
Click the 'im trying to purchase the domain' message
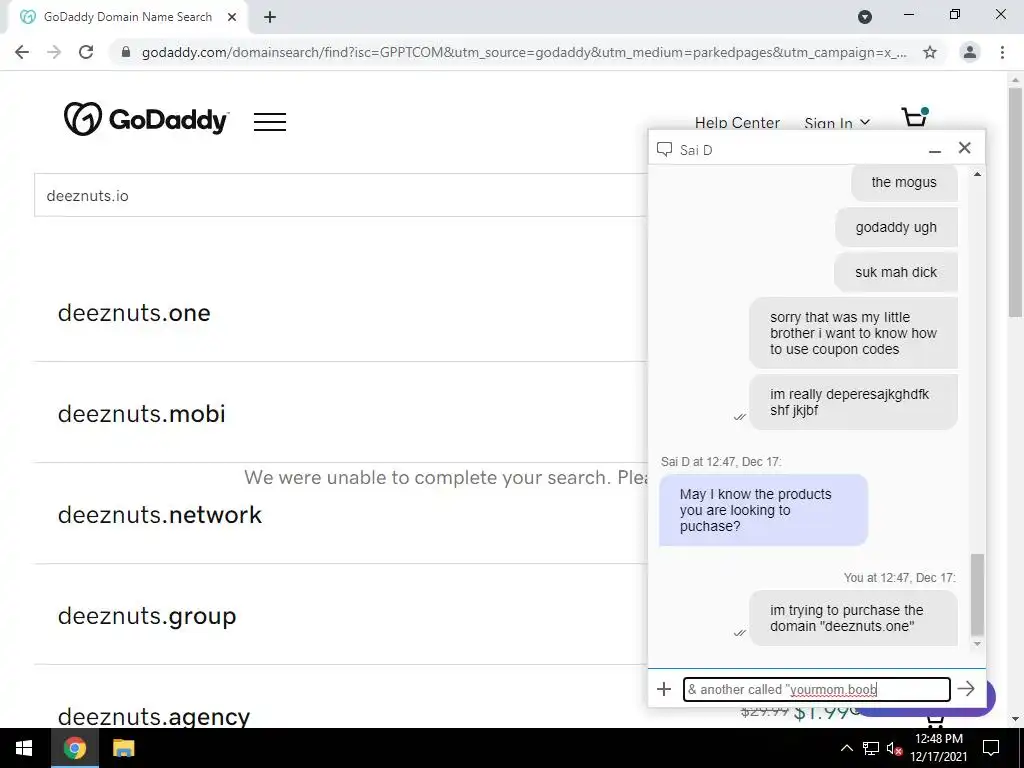tap(853, 618)
